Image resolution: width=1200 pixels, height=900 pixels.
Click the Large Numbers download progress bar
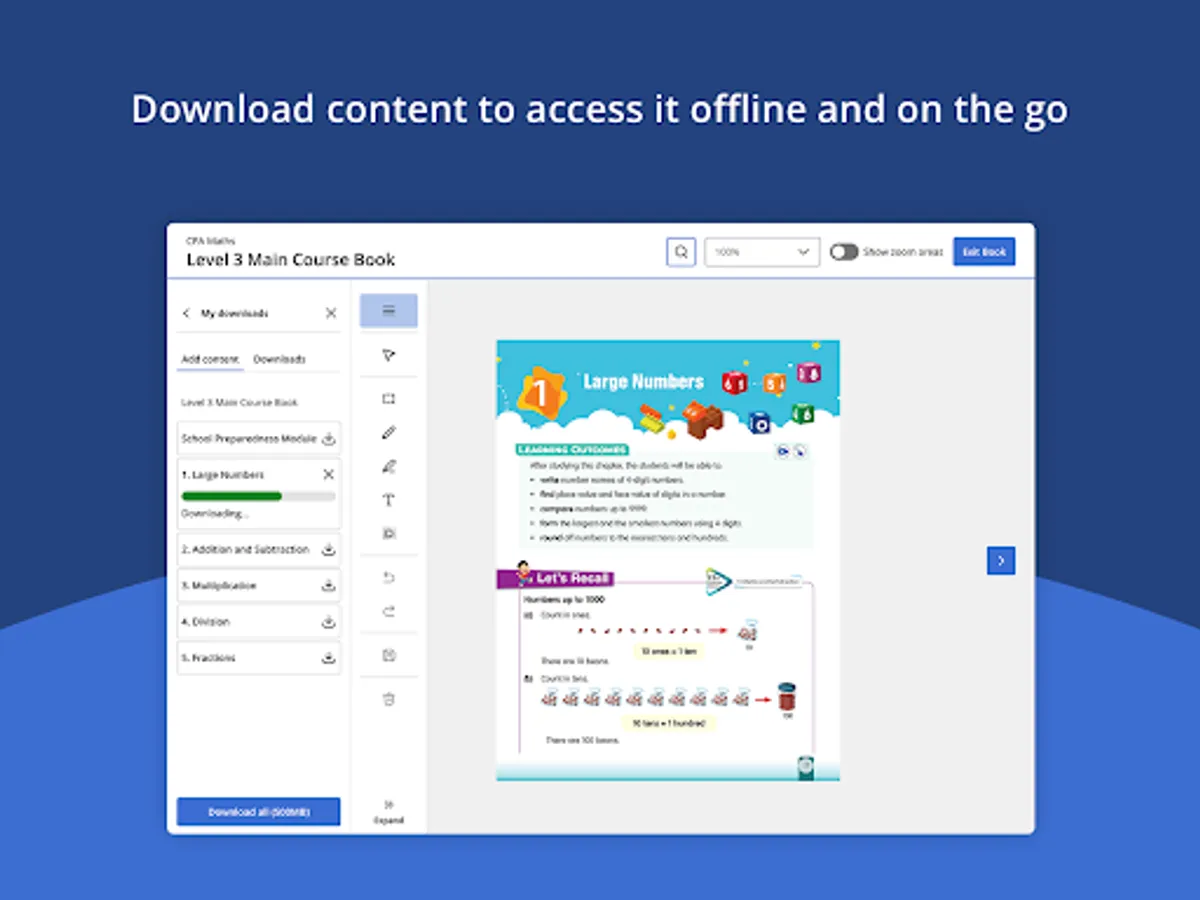pos(258,495)
